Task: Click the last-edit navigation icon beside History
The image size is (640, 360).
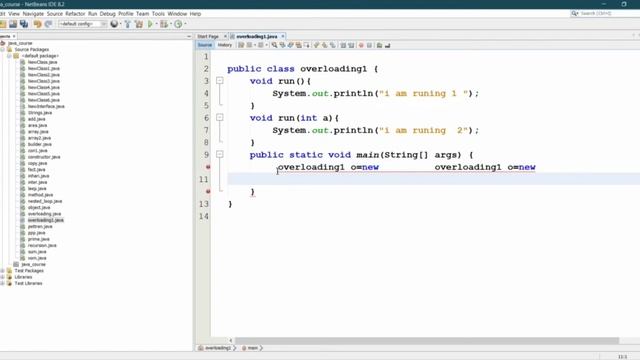Action: pyautogui.click(x=241, y=45)
